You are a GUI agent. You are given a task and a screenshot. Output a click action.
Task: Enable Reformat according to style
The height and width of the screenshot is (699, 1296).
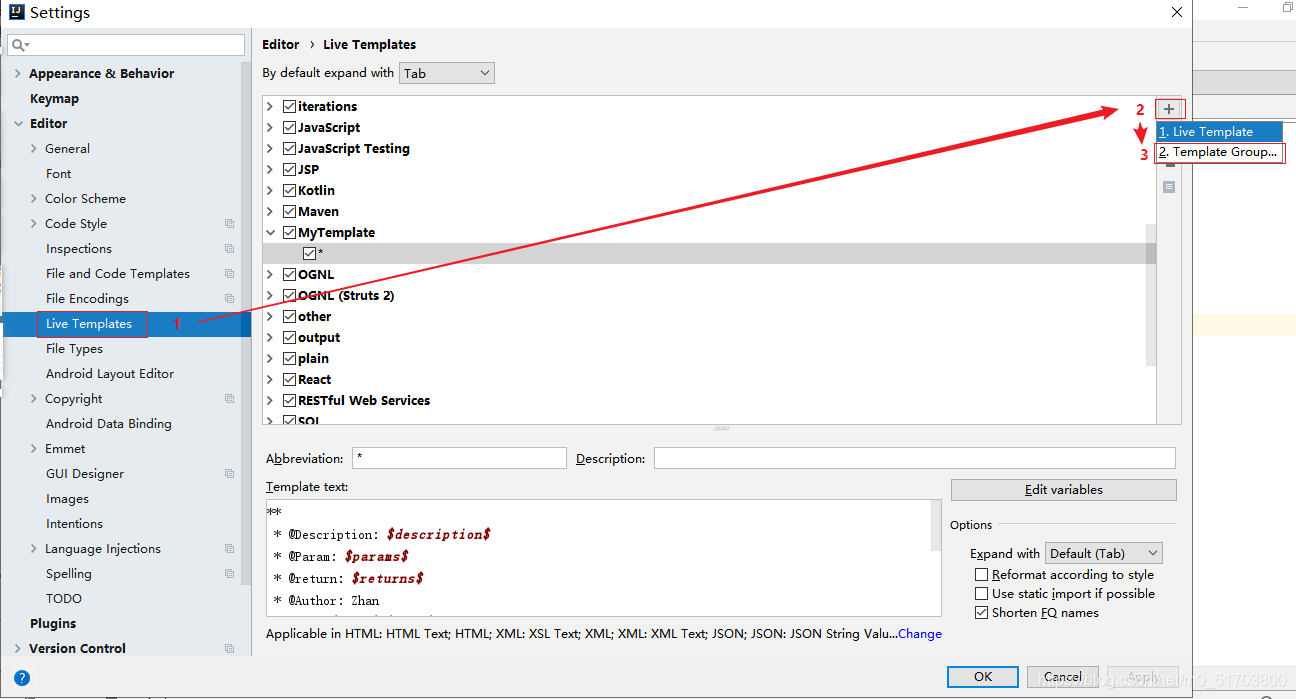981,575
